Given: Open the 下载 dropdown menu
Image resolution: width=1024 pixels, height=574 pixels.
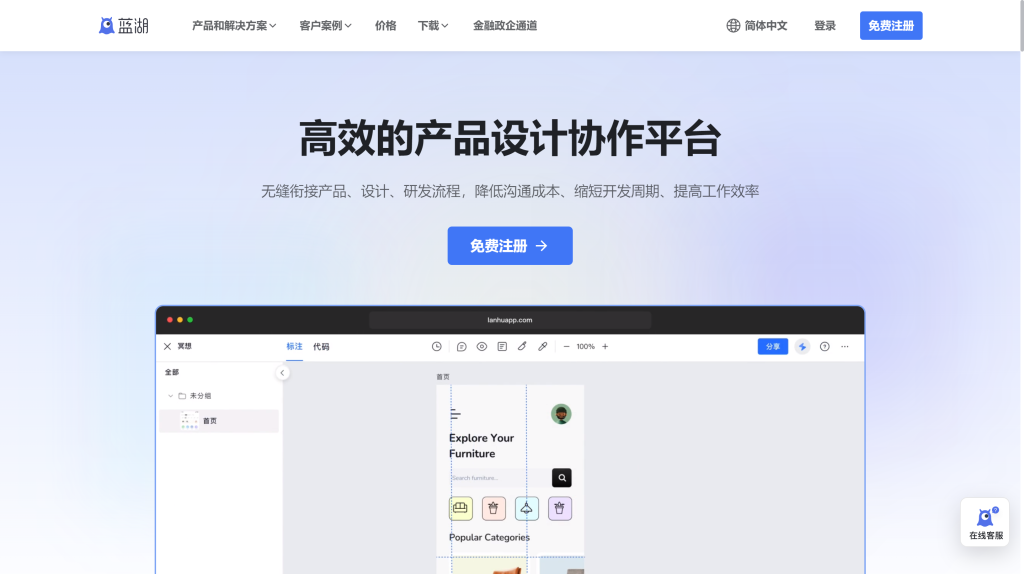Looking at the screenshot, I should pos(432,26).
